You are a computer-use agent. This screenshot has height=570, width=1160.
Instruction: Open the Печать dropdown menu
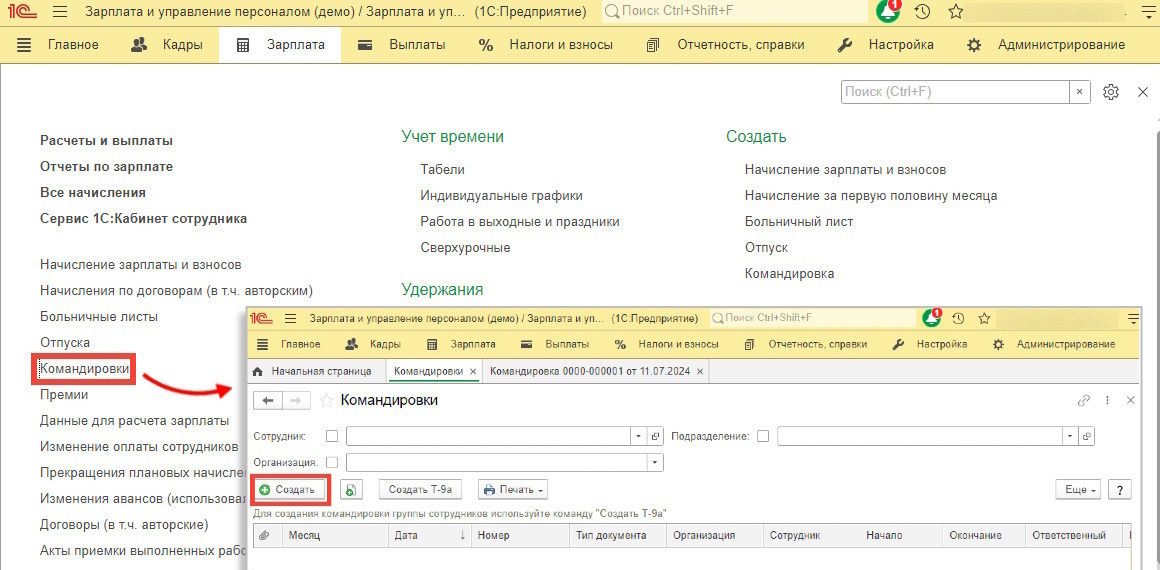point(513,490)
